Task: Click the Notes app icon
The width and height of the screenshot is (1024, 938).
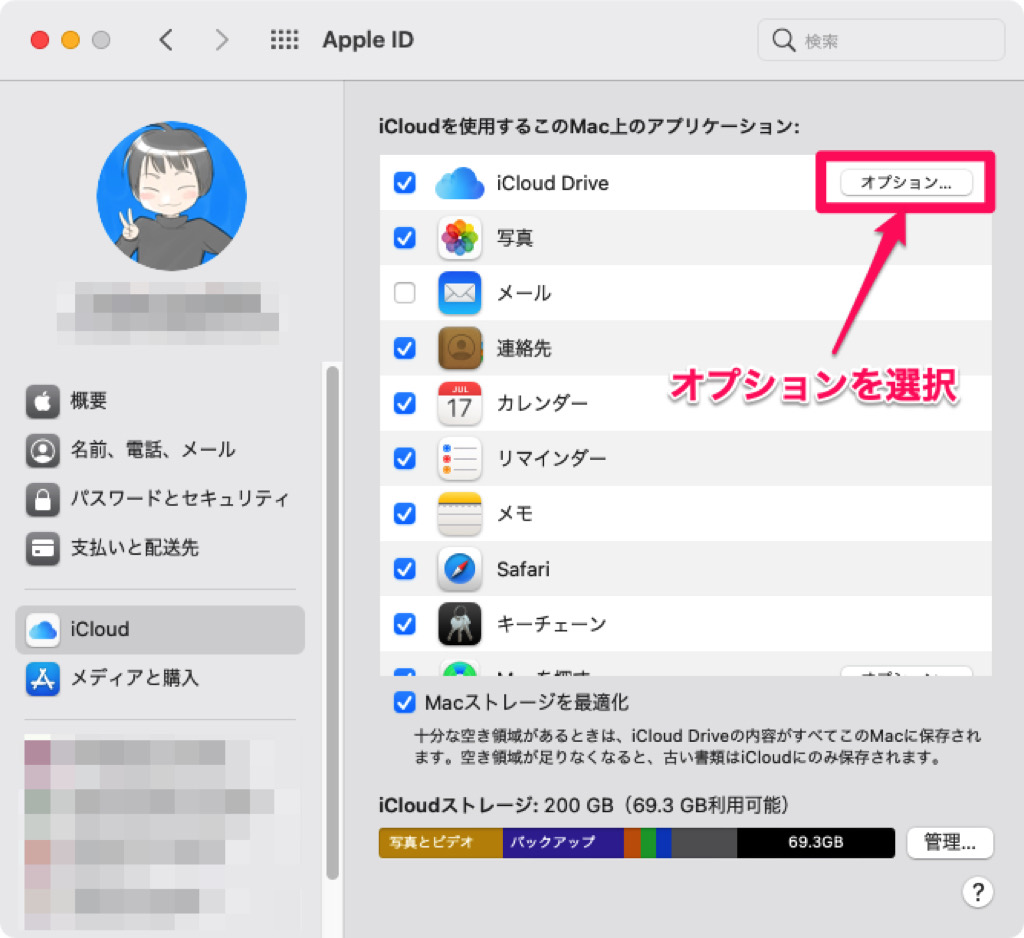Action: [x=459, y=514]
